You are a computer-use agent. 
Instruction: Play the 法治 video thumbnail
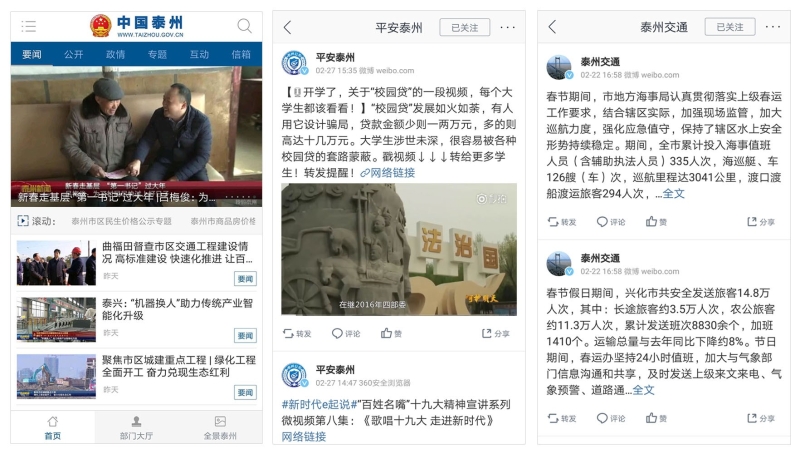click(399, 249)
